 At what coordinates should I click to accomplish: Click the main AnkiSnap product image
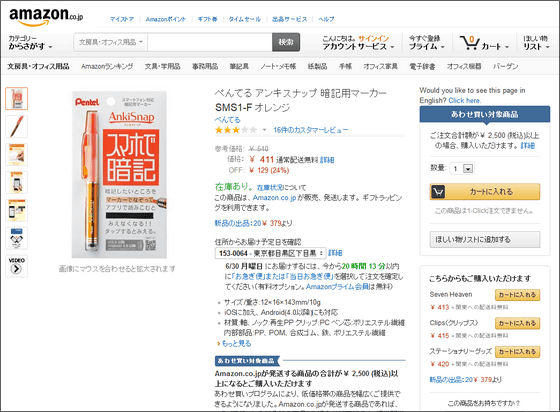pyautogui.click(x=119, y=175)
